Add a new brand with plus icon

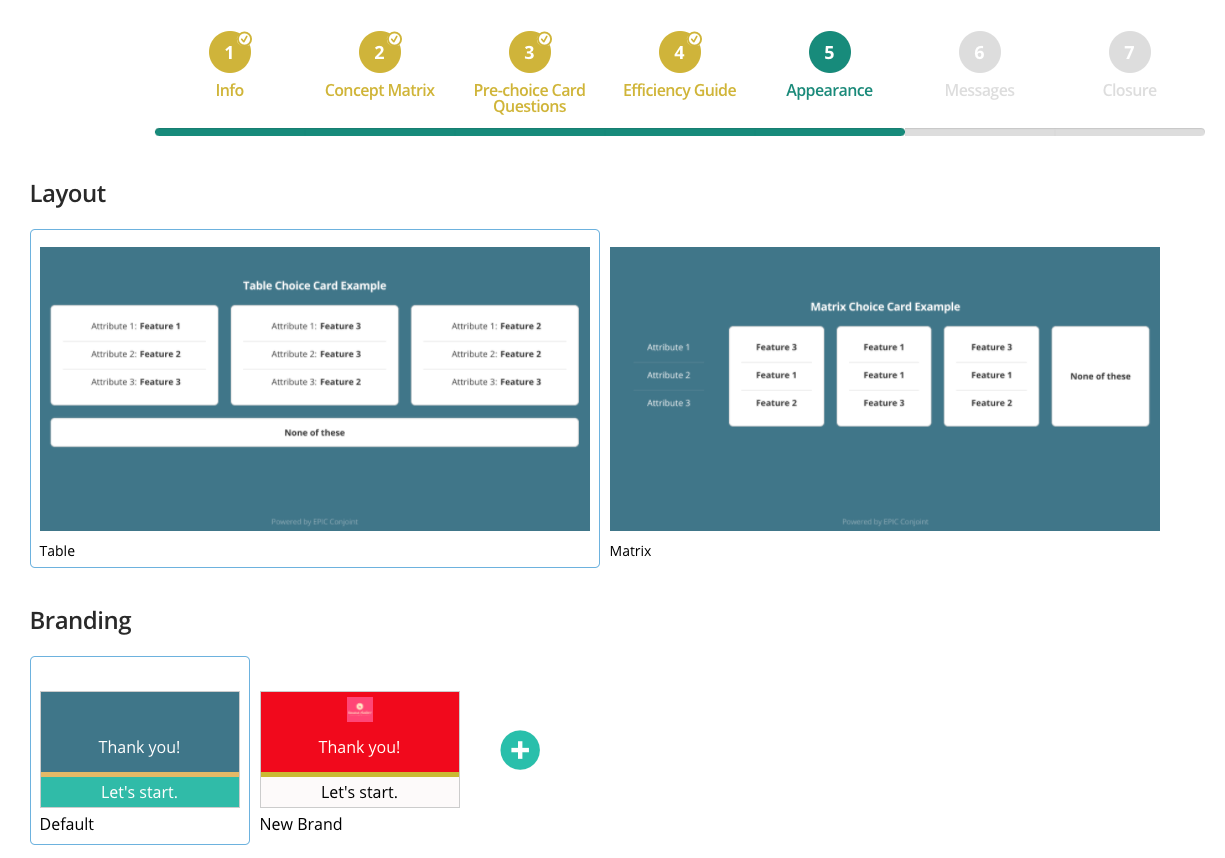point(520,750)
